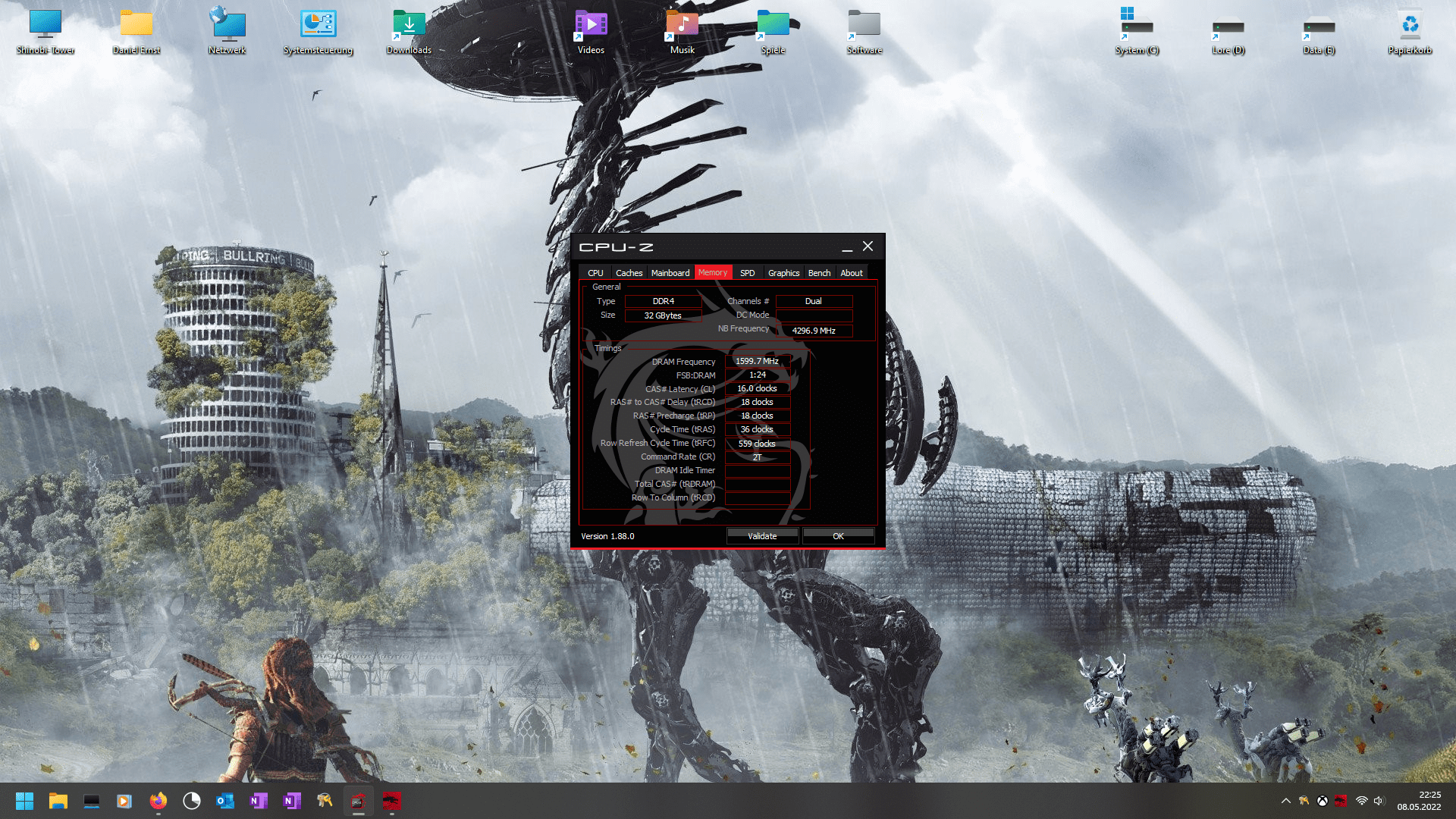Launch Firefox from the taskbar
The width and height of the screenshot is (1456, 819).
point(158,801)
